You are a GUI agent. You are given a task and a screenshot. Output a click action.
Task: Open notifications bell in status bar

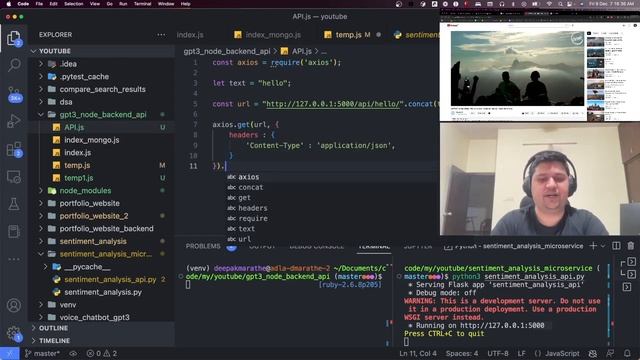point(627,353)
